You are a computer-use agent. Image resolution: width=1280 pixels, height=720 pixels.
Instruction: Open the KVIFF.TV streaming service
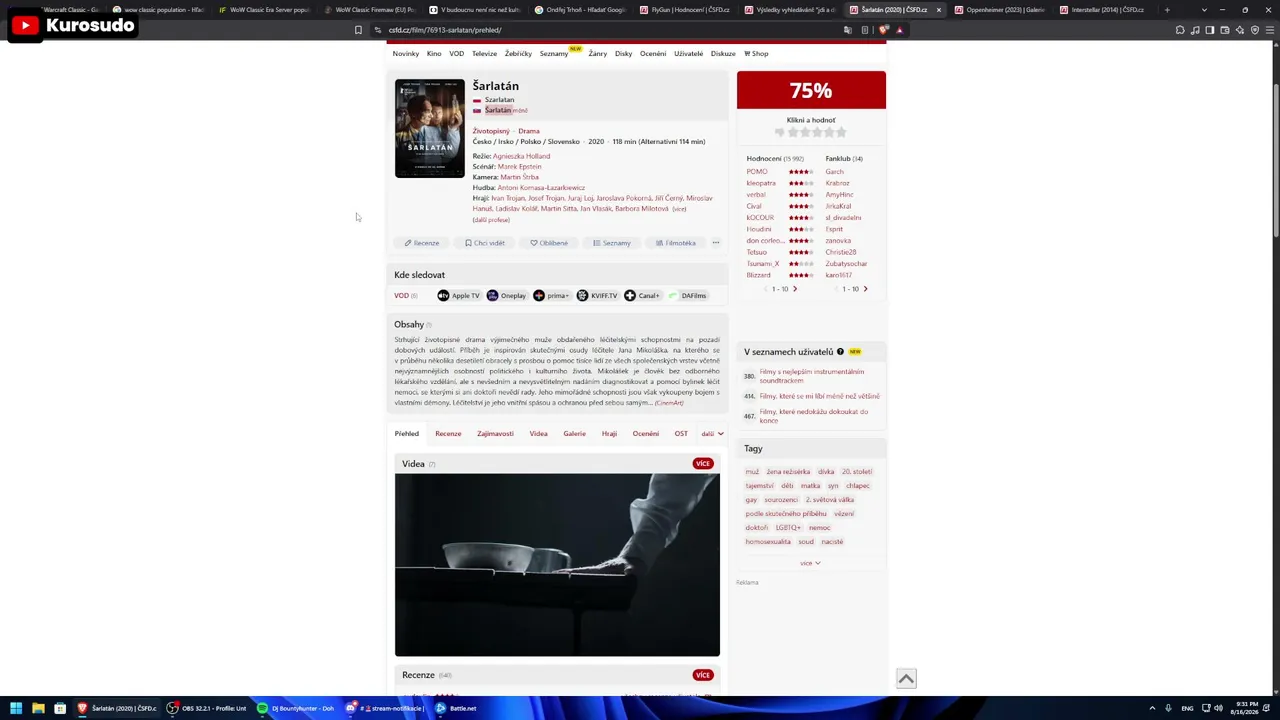[x=597, y=296]
